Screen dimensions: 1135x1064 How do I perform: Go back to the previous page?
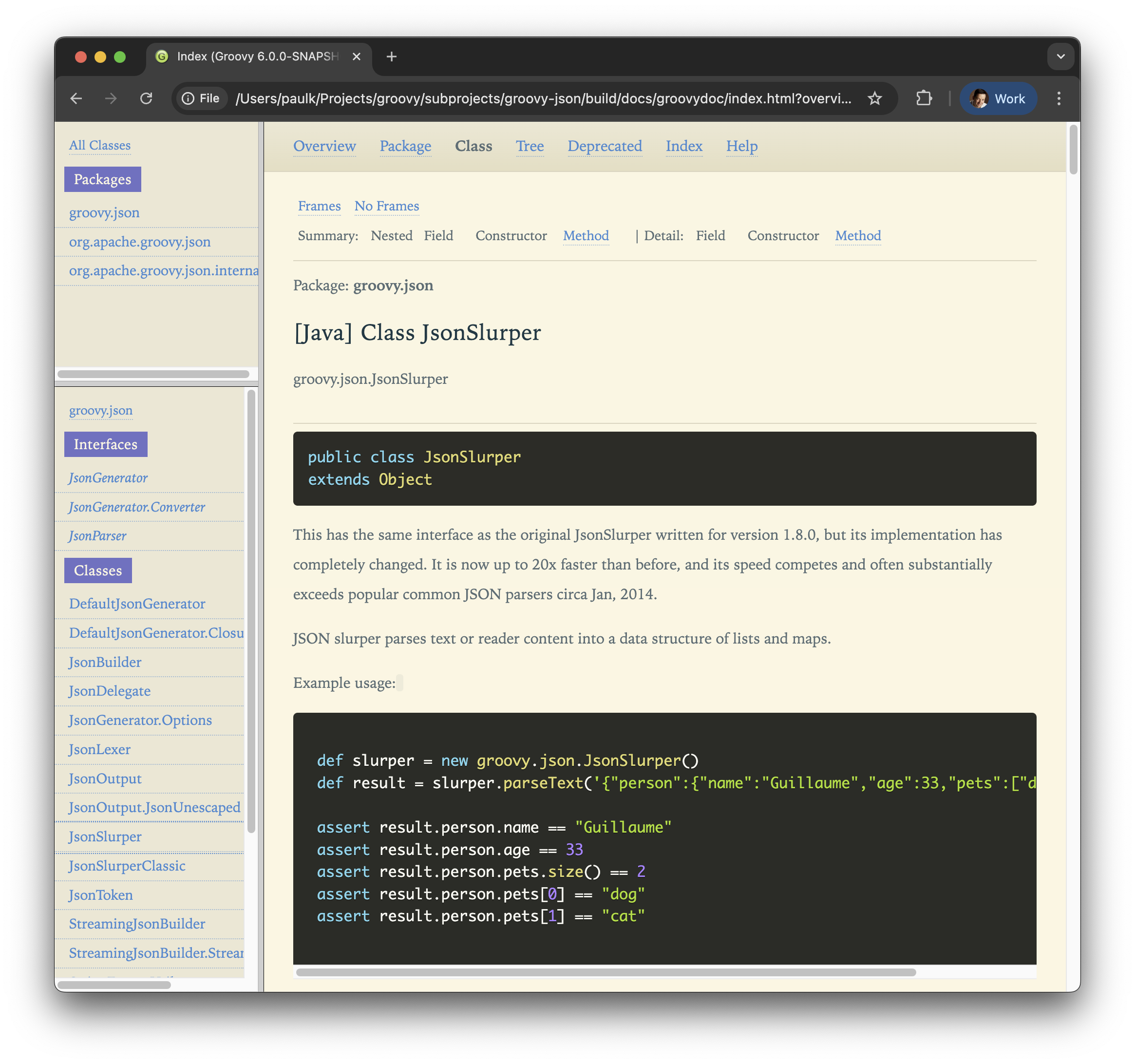click(76, 99)
